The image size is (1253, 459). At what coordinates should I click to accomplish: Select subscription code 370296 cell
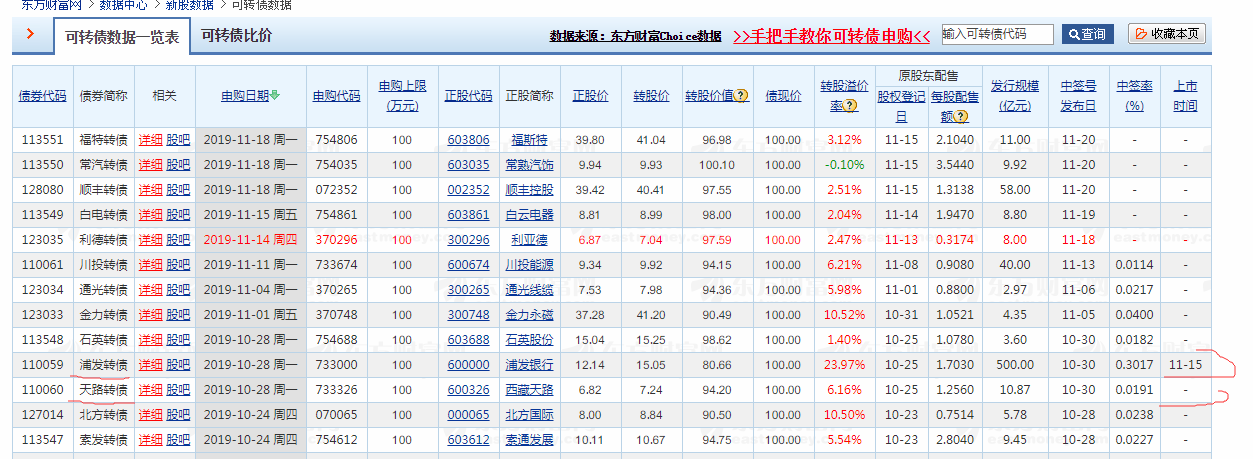click(335, 240)
